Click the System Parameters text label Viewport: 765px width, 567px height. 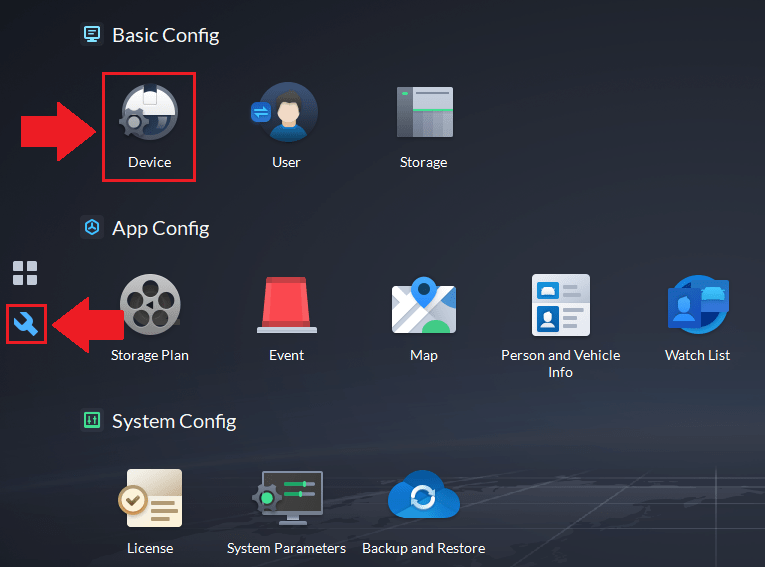[286, 548]
